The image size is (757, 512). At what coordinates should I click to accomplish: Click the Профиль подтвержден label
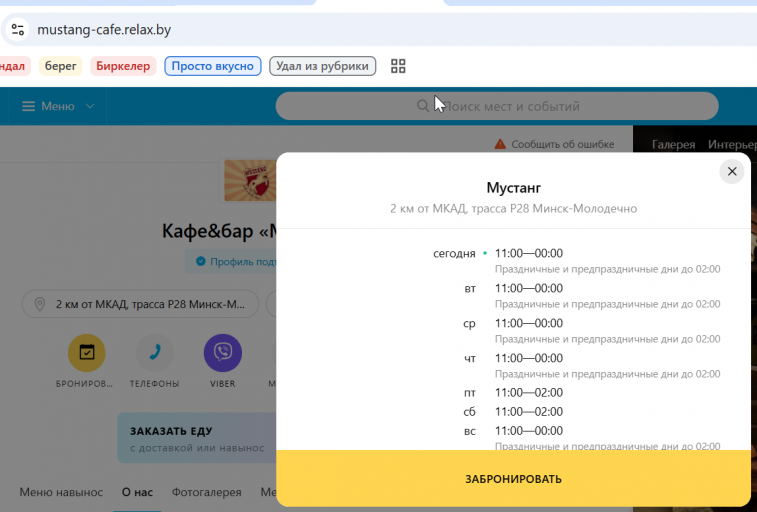(x=243, y=262)
